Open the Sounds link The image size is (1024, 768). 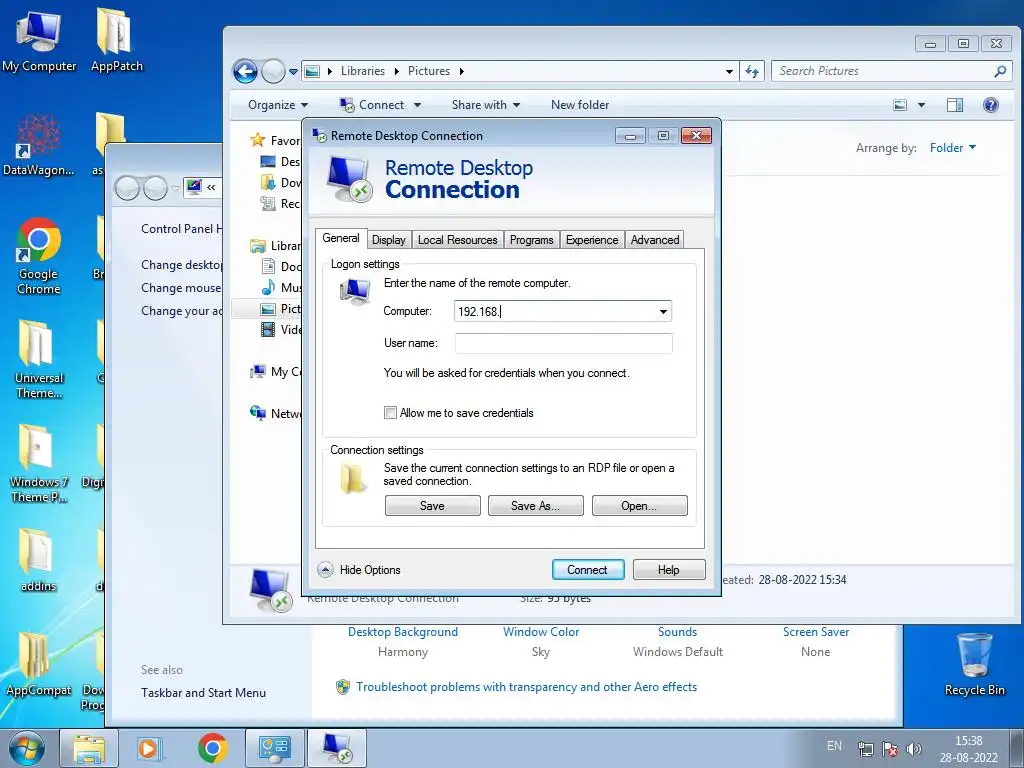pyautogui.click(x=677, y=632)
